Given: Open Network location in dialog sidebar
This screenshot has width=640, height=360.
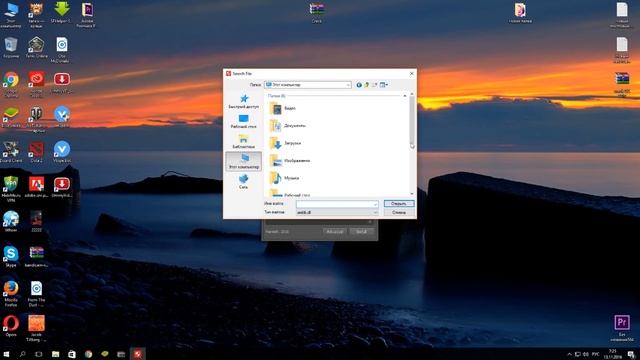Looking at the screenshot, I should [x=244, y=181].
